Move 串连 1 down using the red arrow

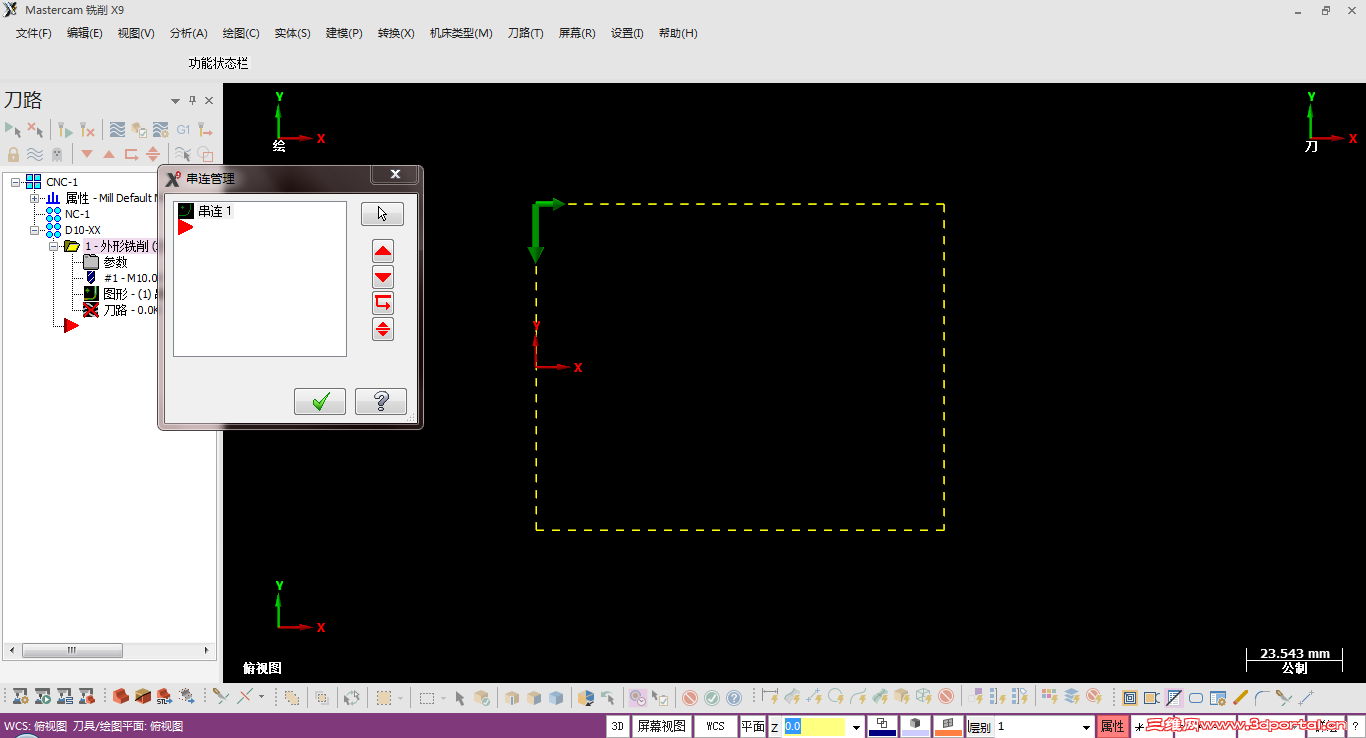click(x=383, y=277)
